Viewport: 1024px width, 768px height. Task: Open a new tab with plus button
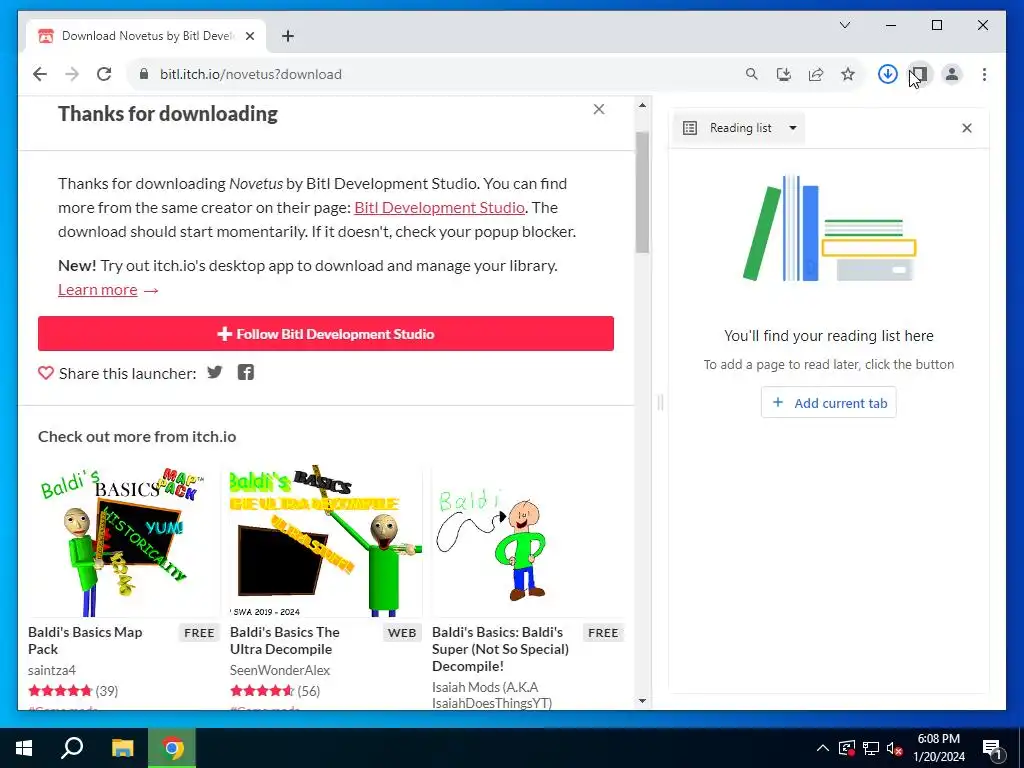(288, 36)
